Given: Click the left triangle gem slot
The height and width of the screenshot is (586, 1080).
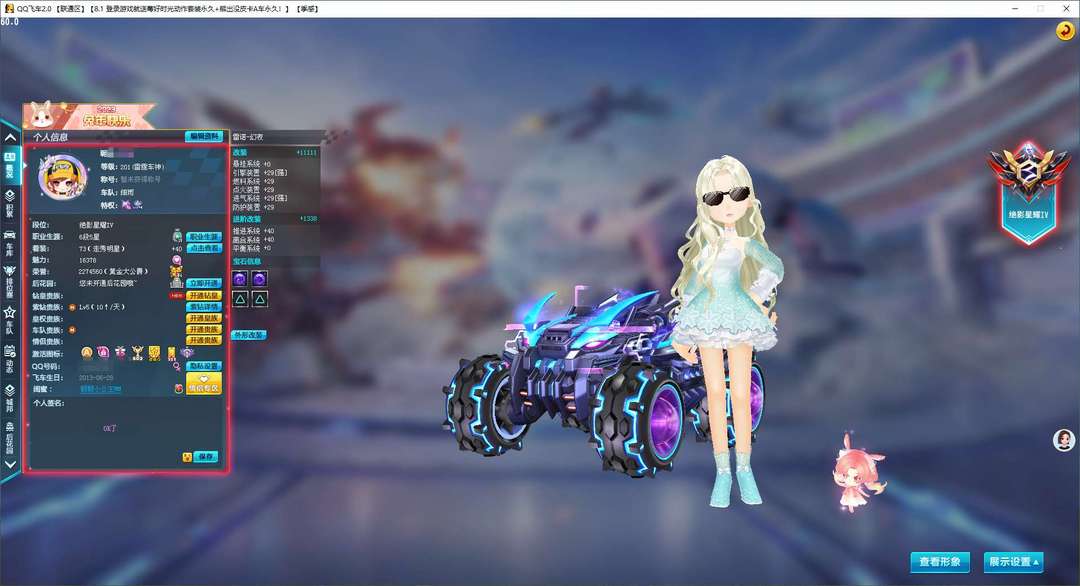Looking at the screenshot, I should (x=240, y=299).
